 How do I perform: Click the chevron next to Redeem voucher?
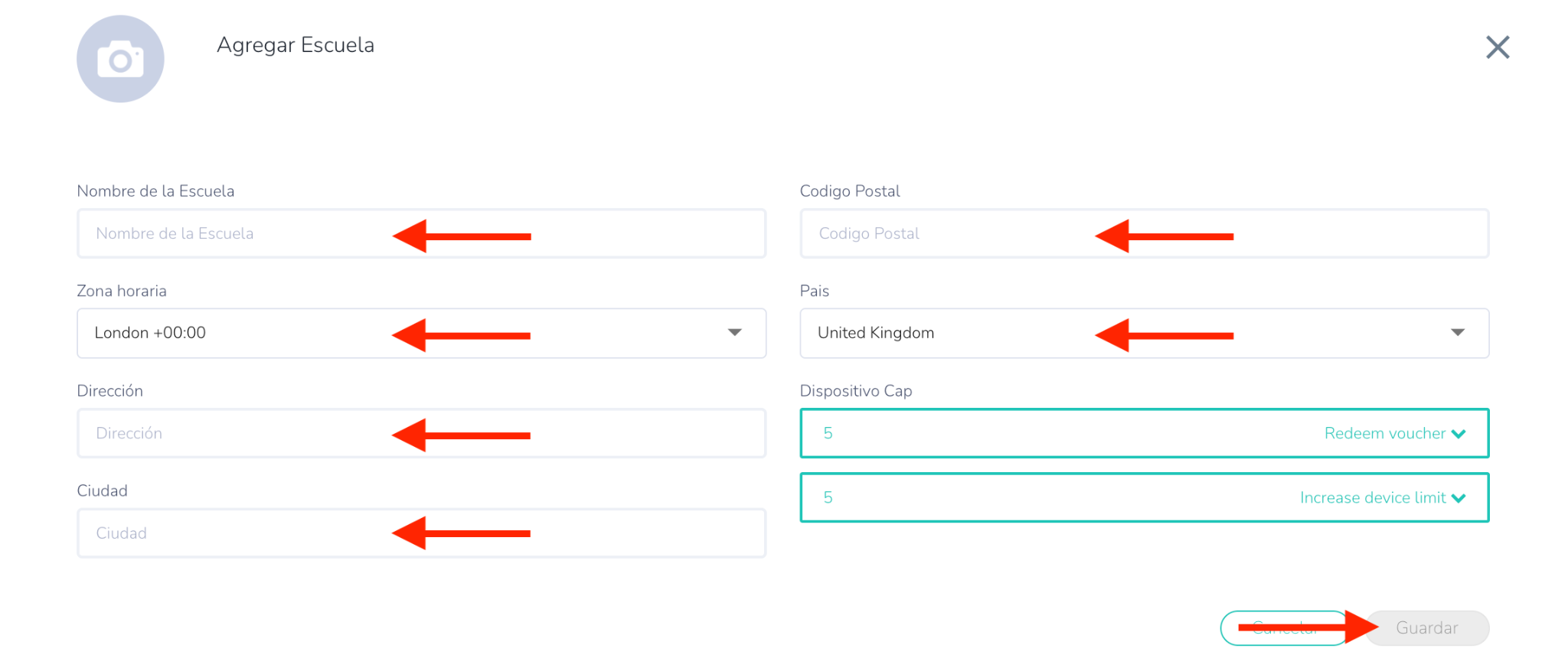point(1459,434)
